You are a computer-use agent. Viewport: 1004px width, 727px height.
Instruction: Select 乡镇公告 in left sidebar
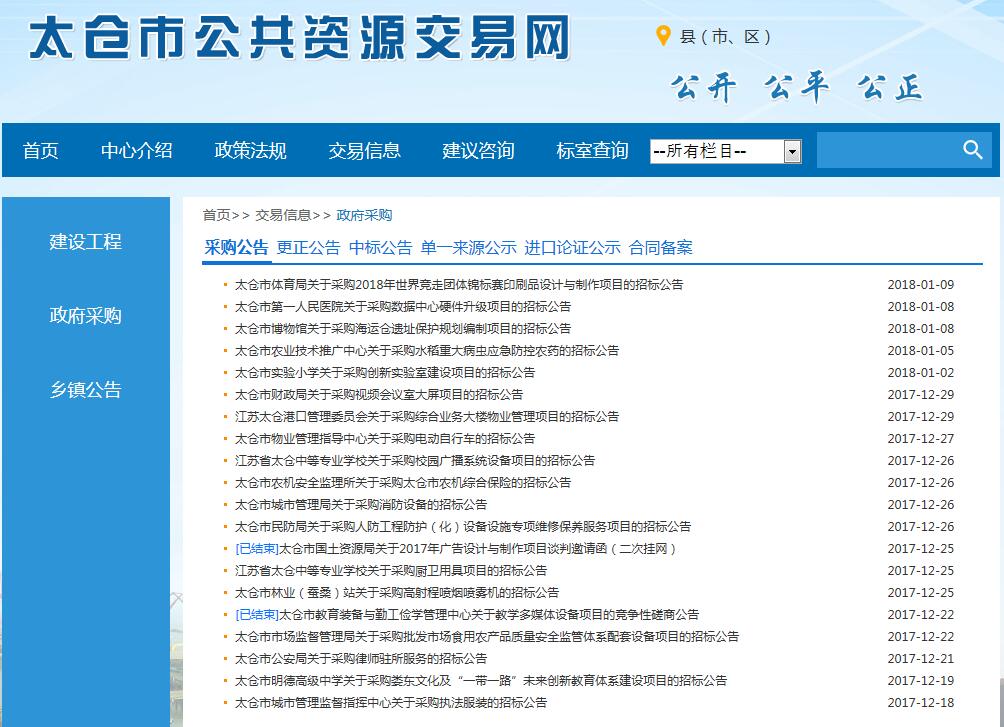tap(86, 390)
